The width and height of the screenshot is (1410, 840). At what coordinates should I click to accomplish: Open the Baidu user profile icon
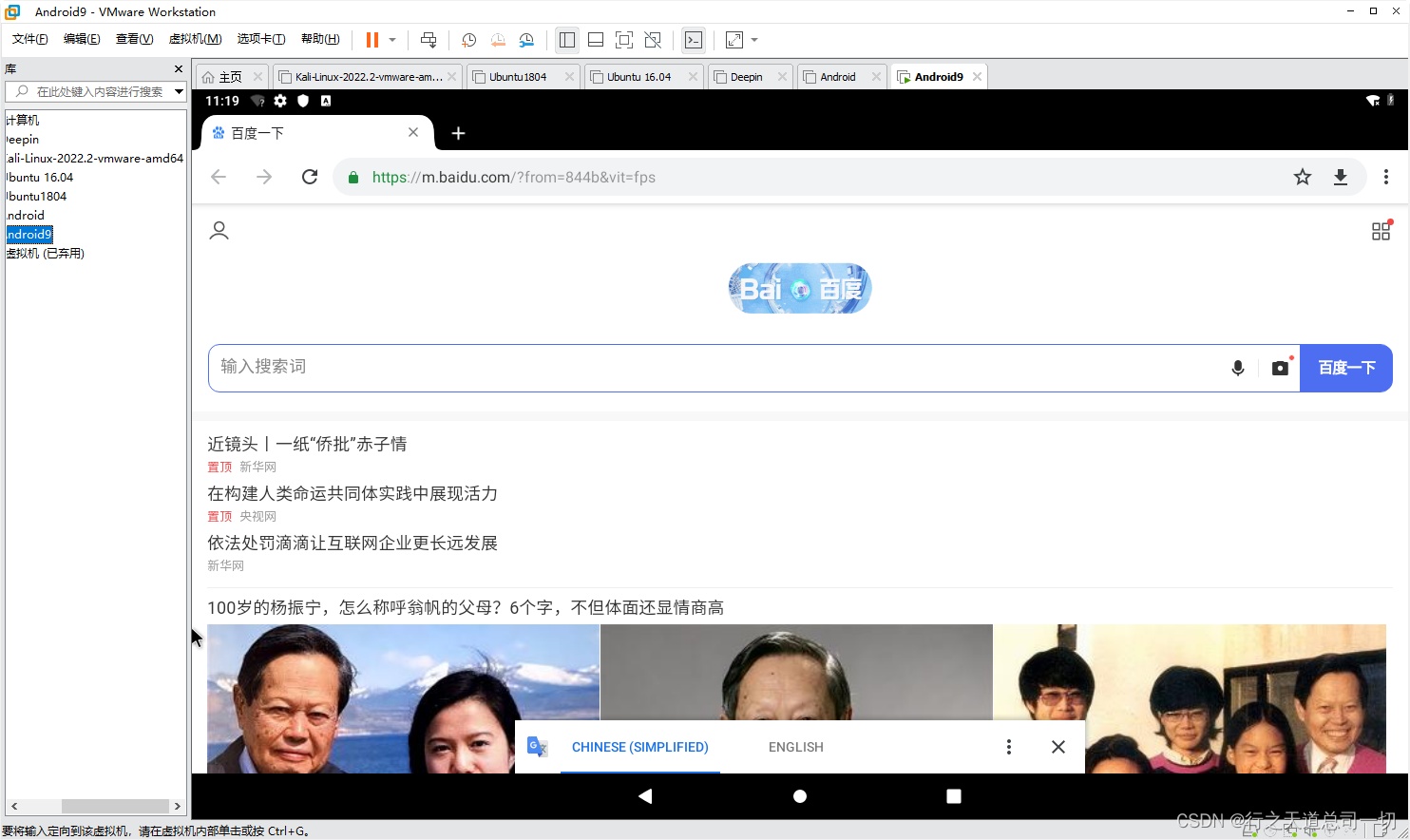pos(219,231)
